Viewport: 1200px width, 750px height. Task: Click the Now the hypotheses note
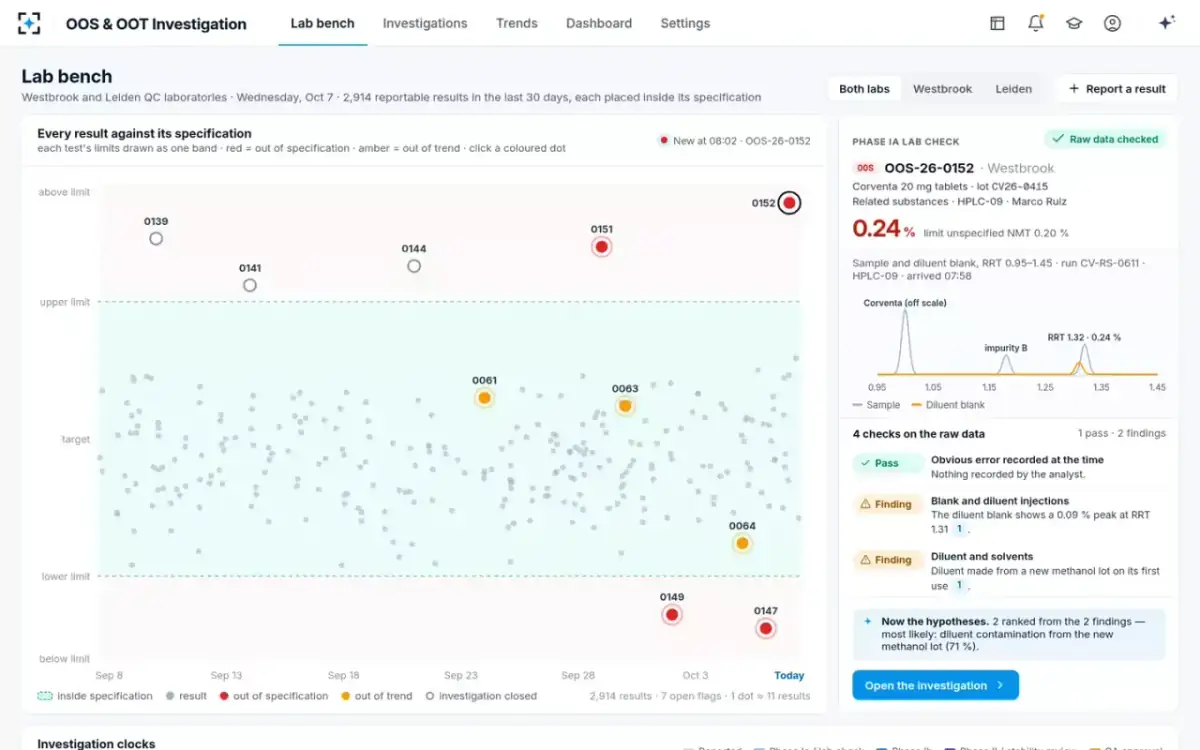(1009, 634)
